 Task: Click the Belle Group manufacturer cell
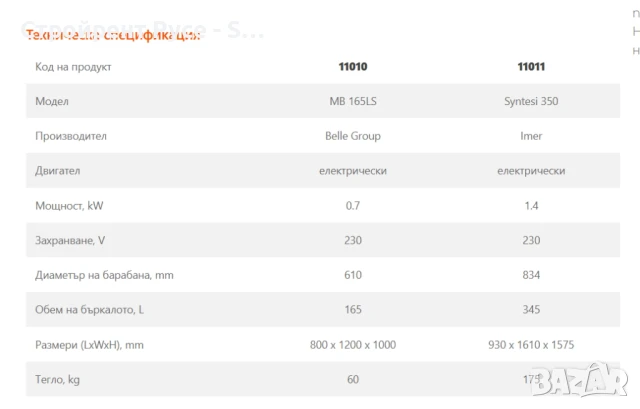point(353,136)
